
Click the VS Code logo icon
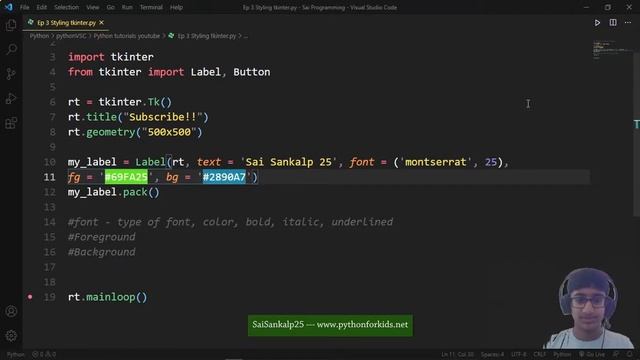click(x=9, y=7)
